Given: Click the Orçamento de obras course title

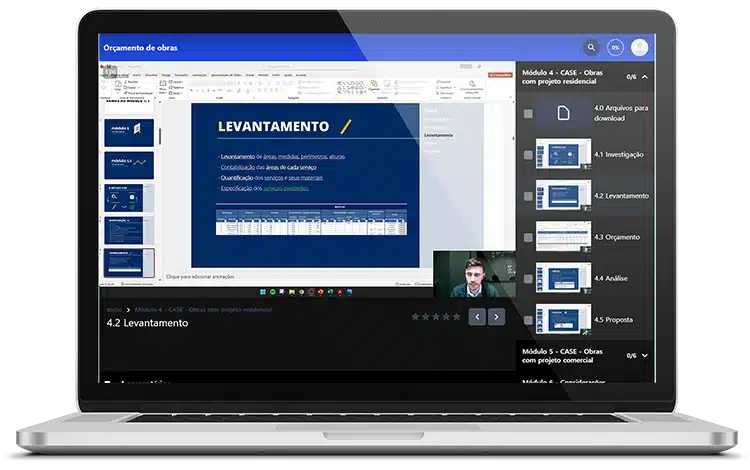Looking at the screenshot, I should [140, 48].
